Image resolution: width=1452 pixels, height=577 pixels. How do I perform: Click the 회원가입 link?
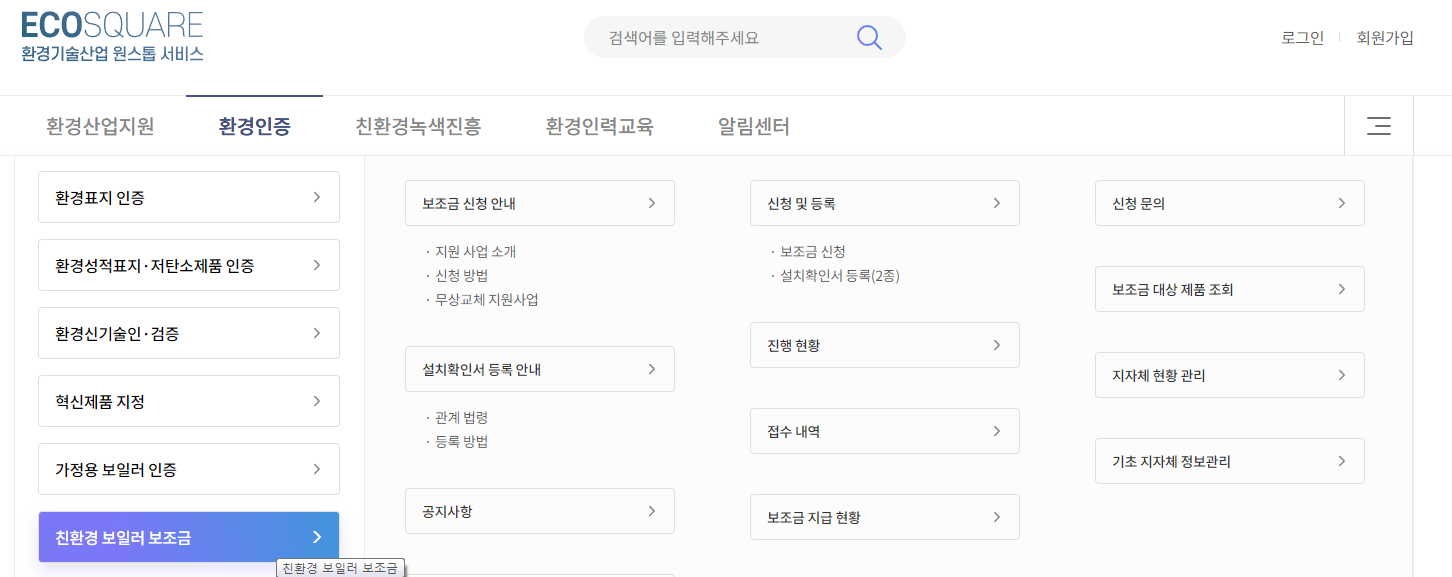(1385, 37)
